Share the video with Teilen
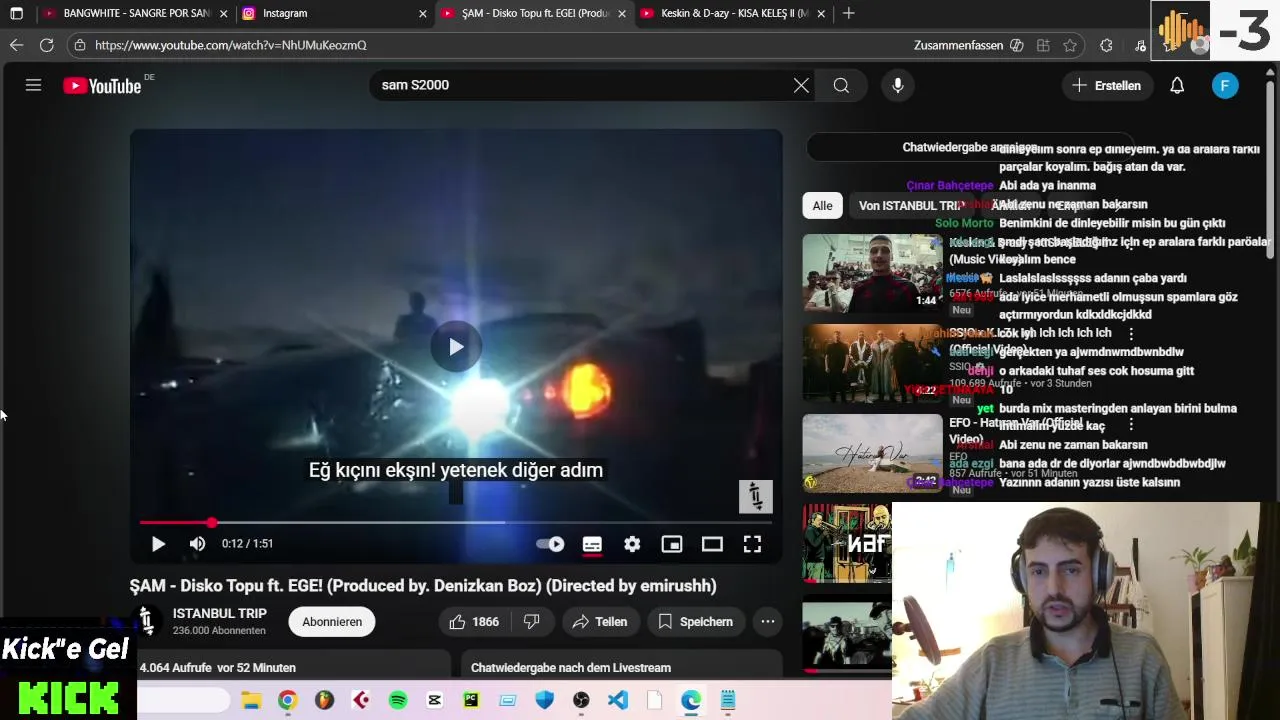This screenshot has height=720, width=1280. pyautogui.click(x=600, y=622)
